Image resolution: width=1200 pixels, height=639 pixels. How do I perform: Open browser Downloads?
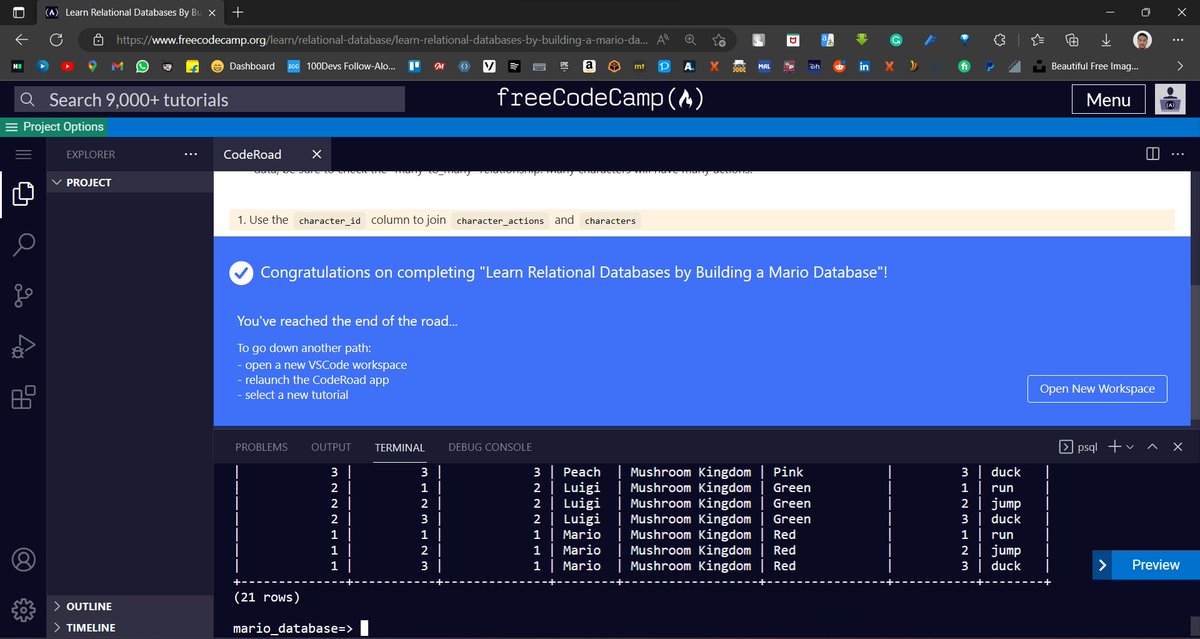click(x=1107, y=39)
